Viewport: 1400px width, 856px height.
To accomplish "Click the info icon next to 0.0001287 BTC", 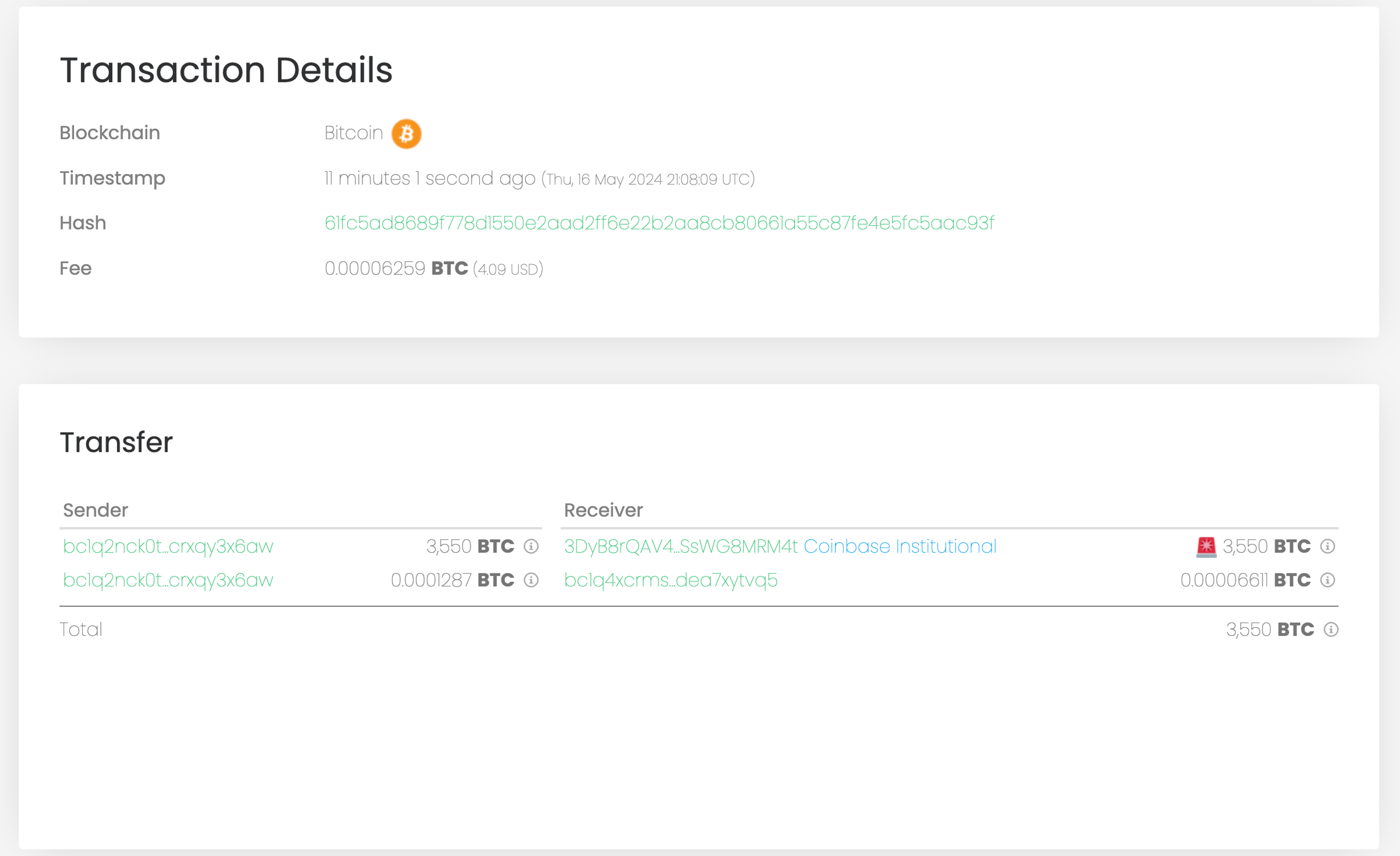I will coord(531,580).
